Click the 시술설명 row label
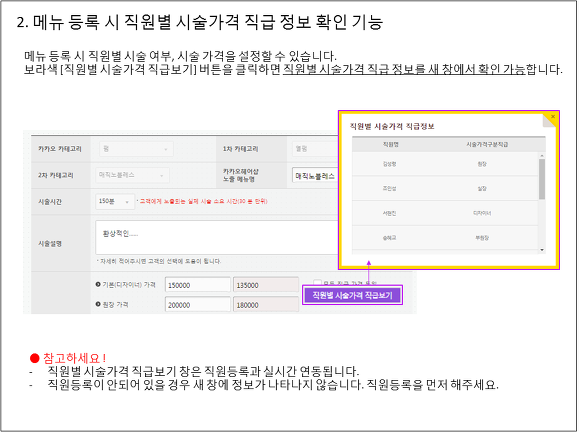Screen dimensions: 580x435 pos(50,243)
